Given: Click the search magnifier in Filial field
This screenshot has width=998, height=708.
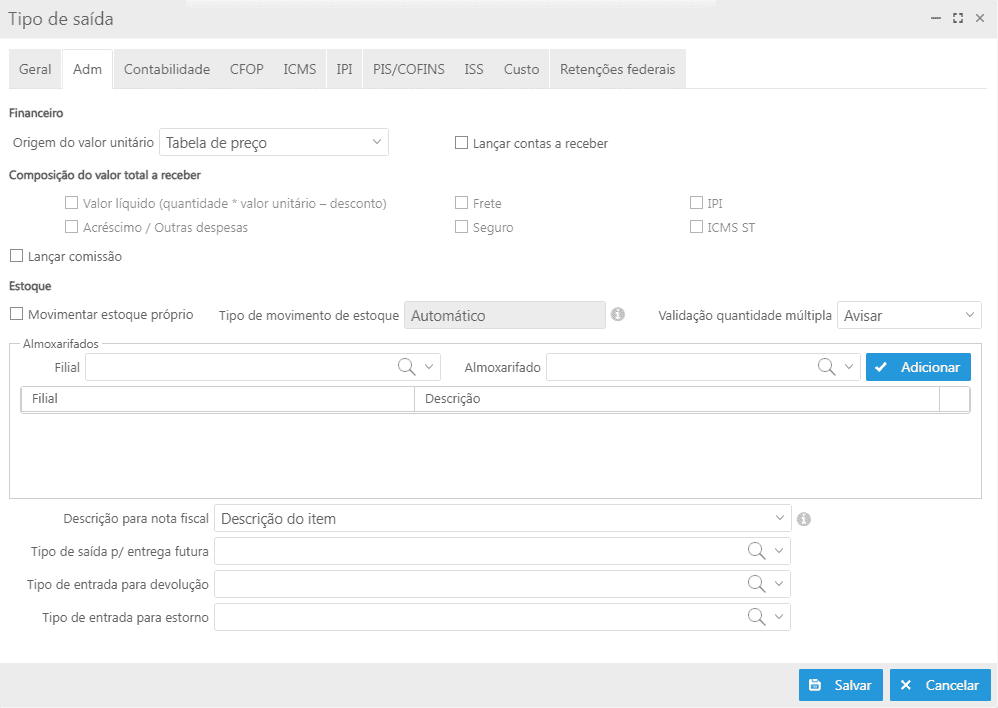Looking at the screenshot, I should (406, 367).
